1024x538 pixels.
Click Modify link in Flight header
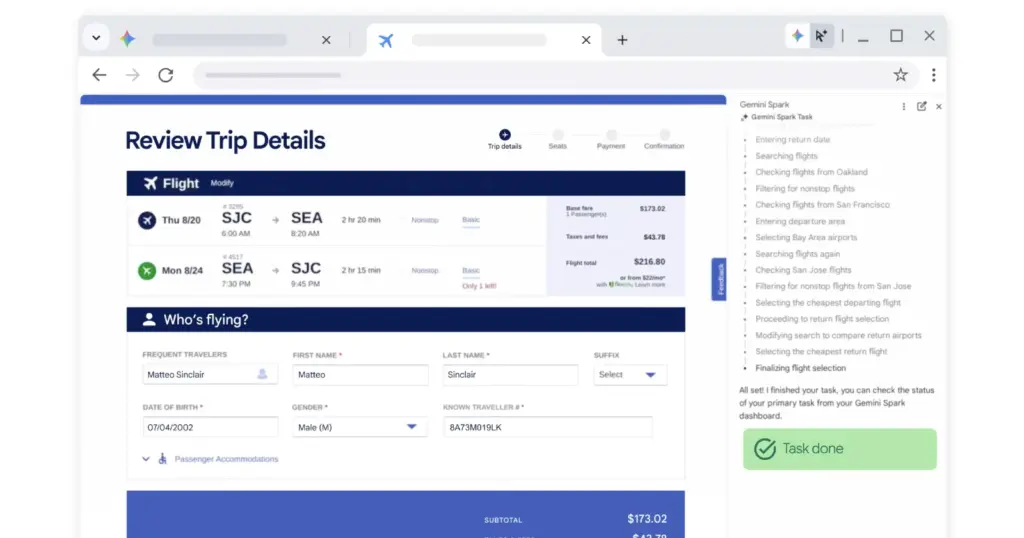pyautogui.click(x=222, y=183)
